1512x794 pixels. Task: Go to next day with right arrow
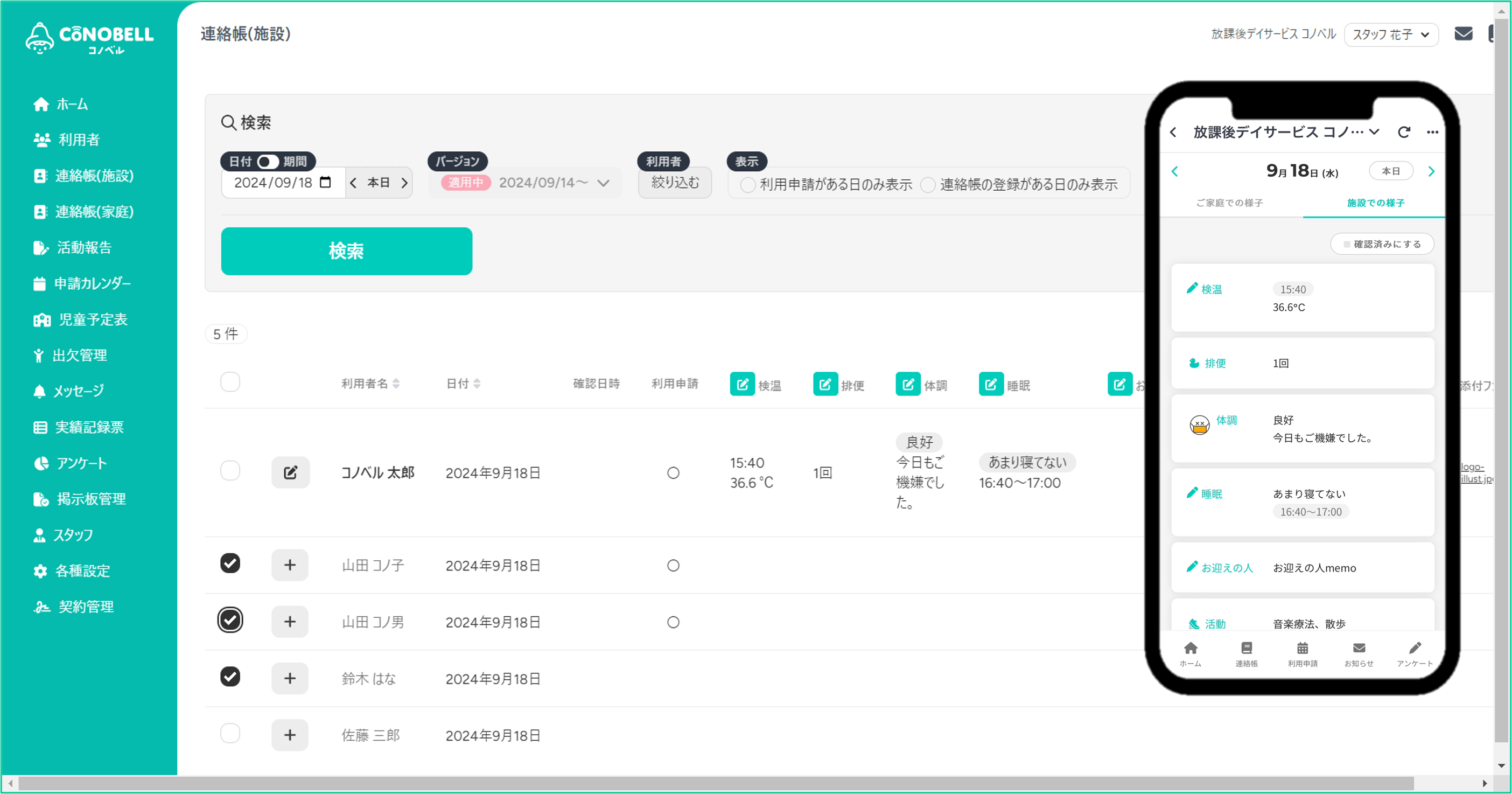pyautogui.click(x=404, y=183)
